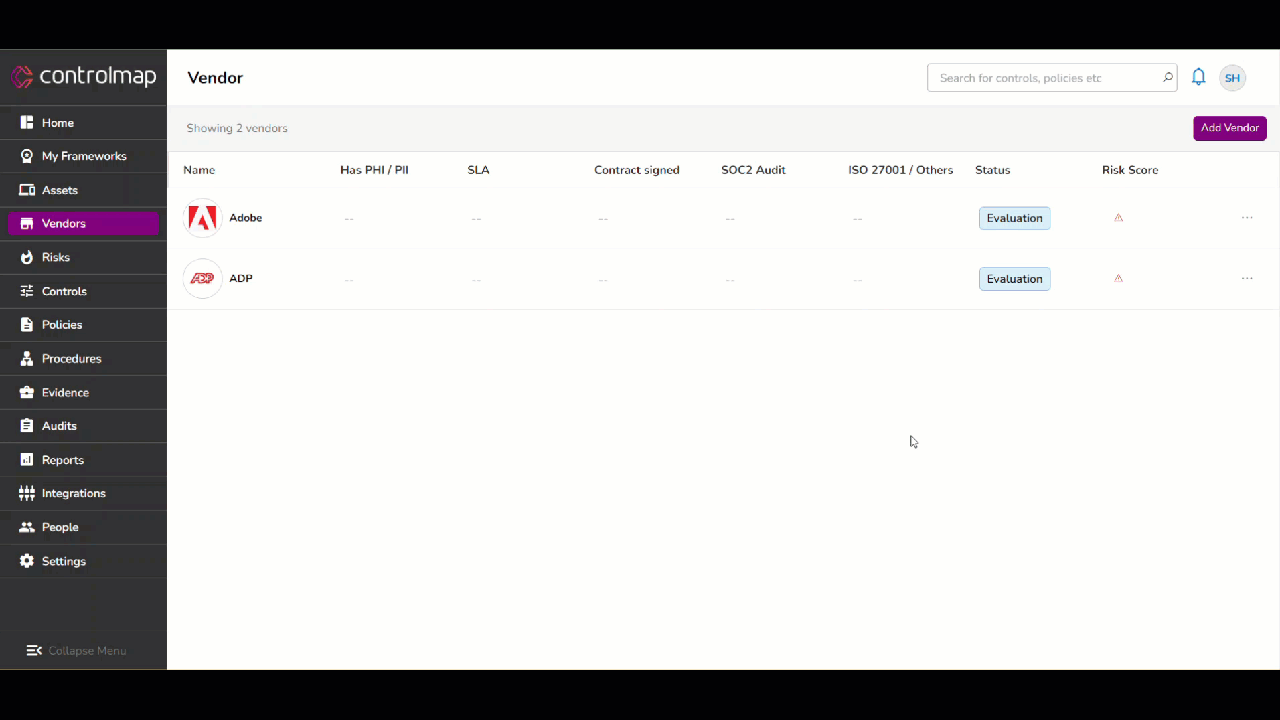
Task: Open the options menu for ADP vendor
Action: click(x=1247, y=278)
